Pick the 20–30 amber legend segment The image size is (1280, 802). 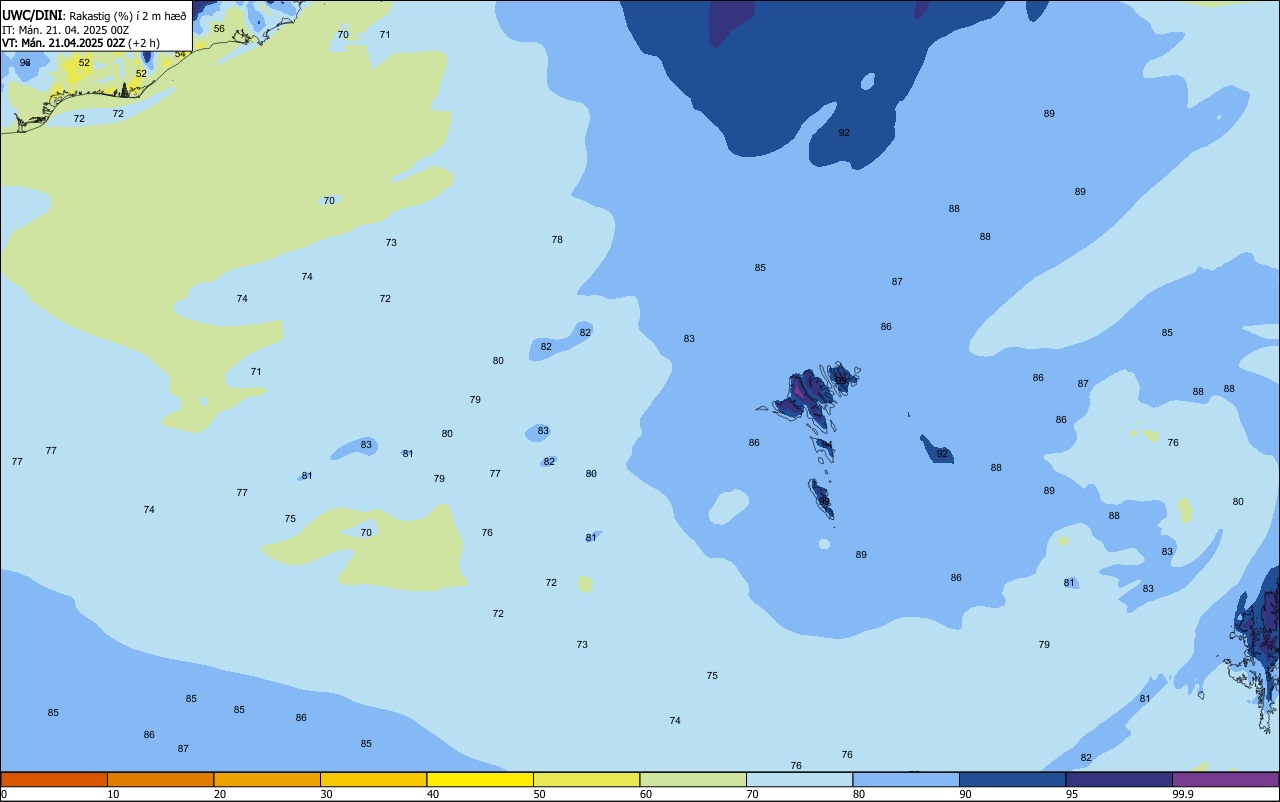point(267,779)
